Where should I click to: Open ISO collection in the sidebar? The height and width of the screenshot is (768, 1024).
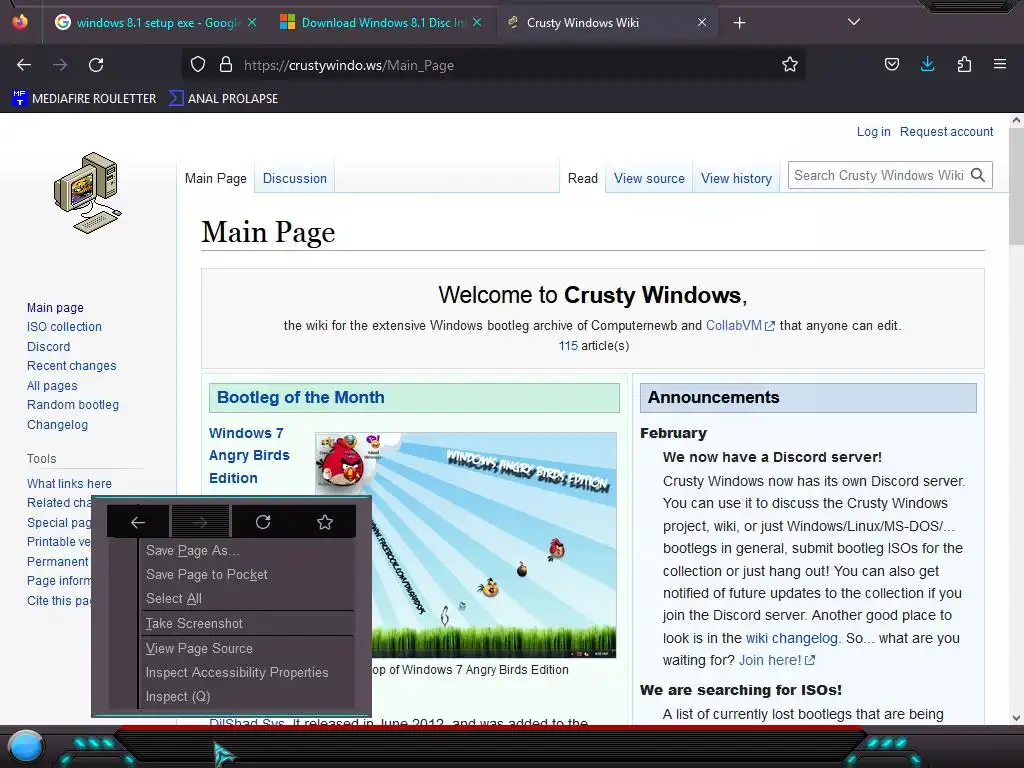click(x=64, y=327)
